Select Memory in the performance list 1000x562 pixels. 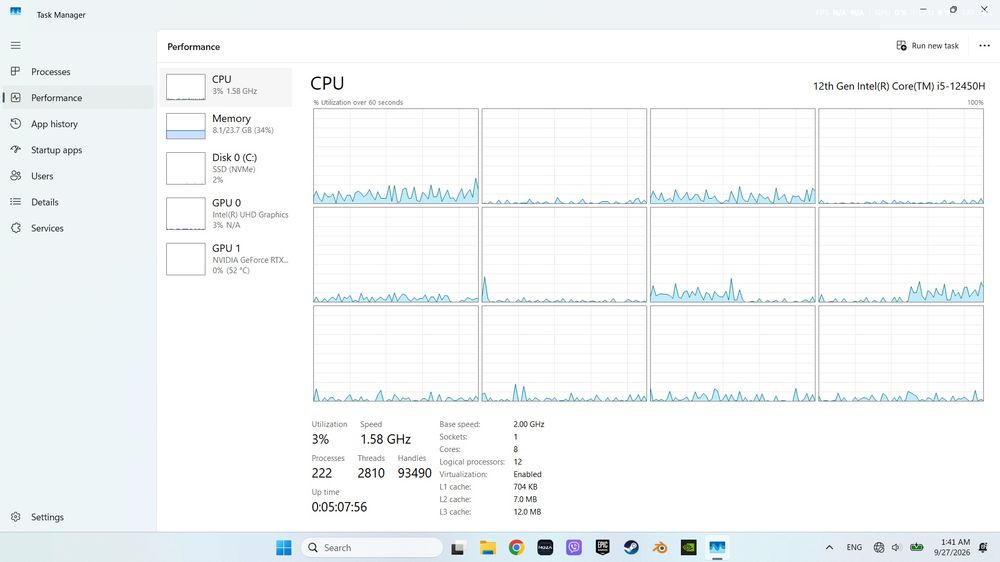point(226,126)
